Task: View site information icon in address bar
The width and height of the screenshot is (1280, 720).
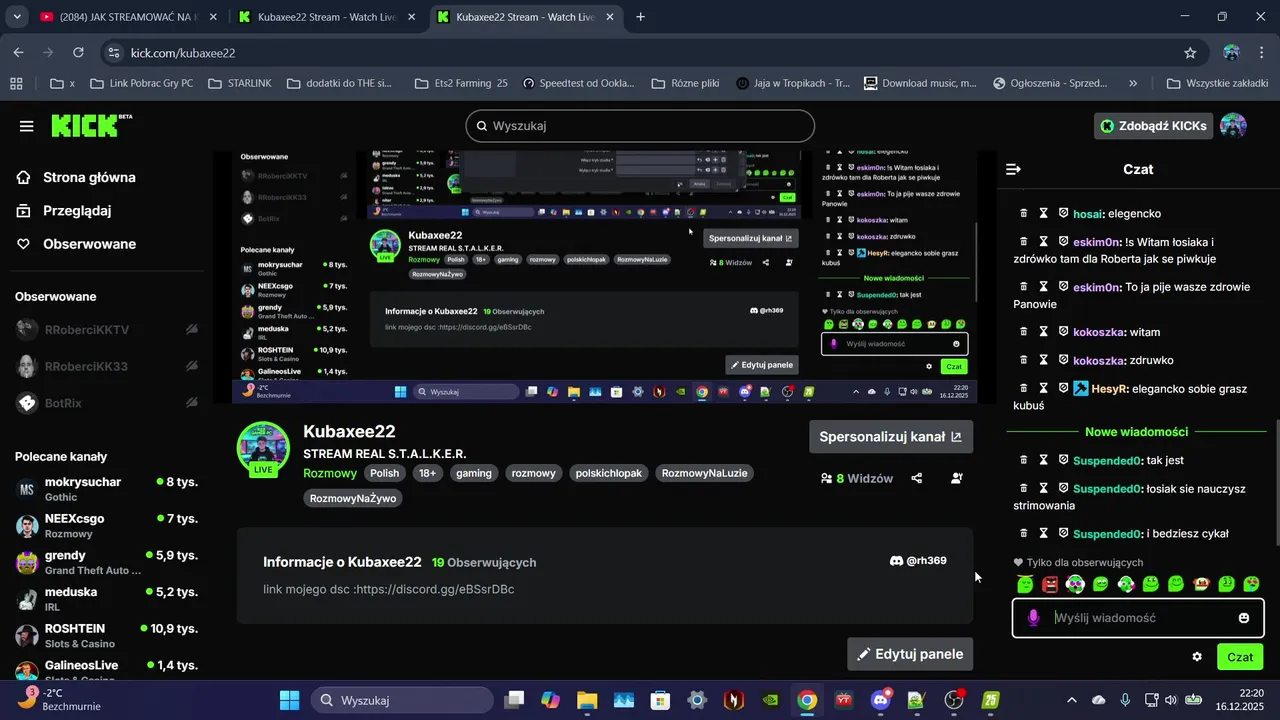Action: (114, 53)
